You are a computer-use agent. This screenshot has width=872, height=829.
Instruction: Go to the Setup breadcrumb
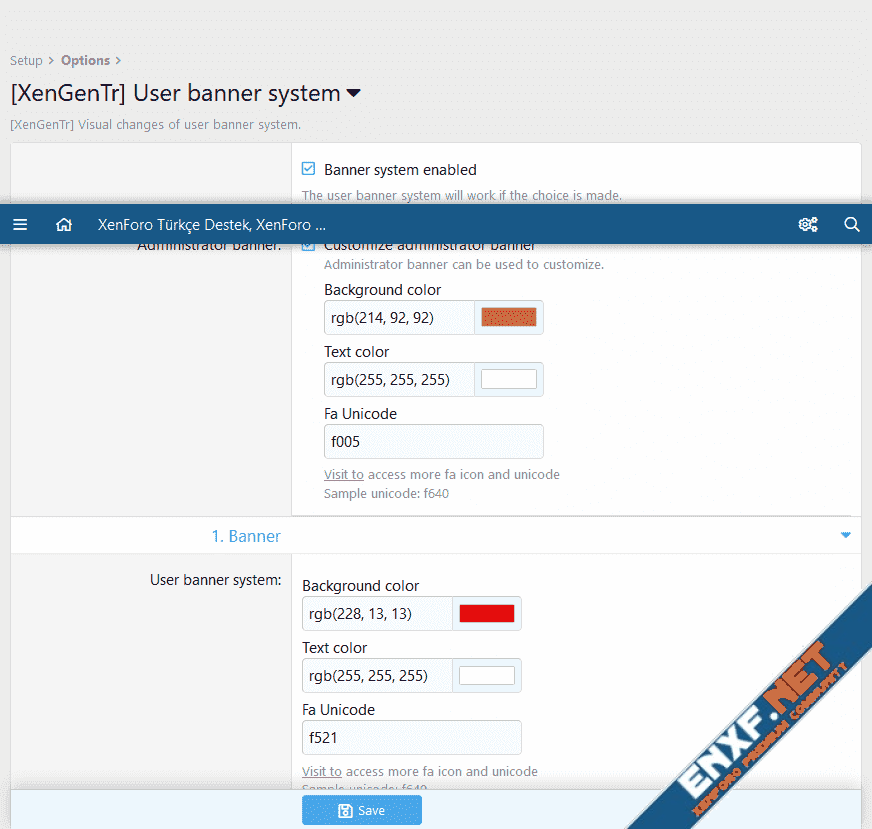click(x=26, y=61)
